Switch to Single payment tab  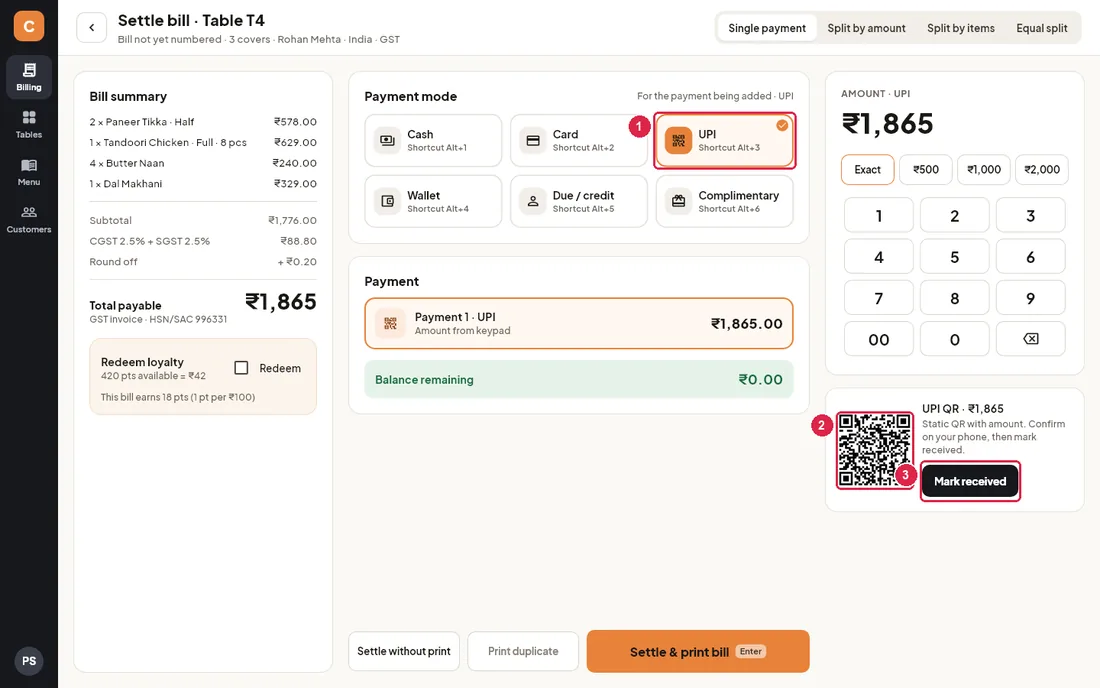click(767, 28)
